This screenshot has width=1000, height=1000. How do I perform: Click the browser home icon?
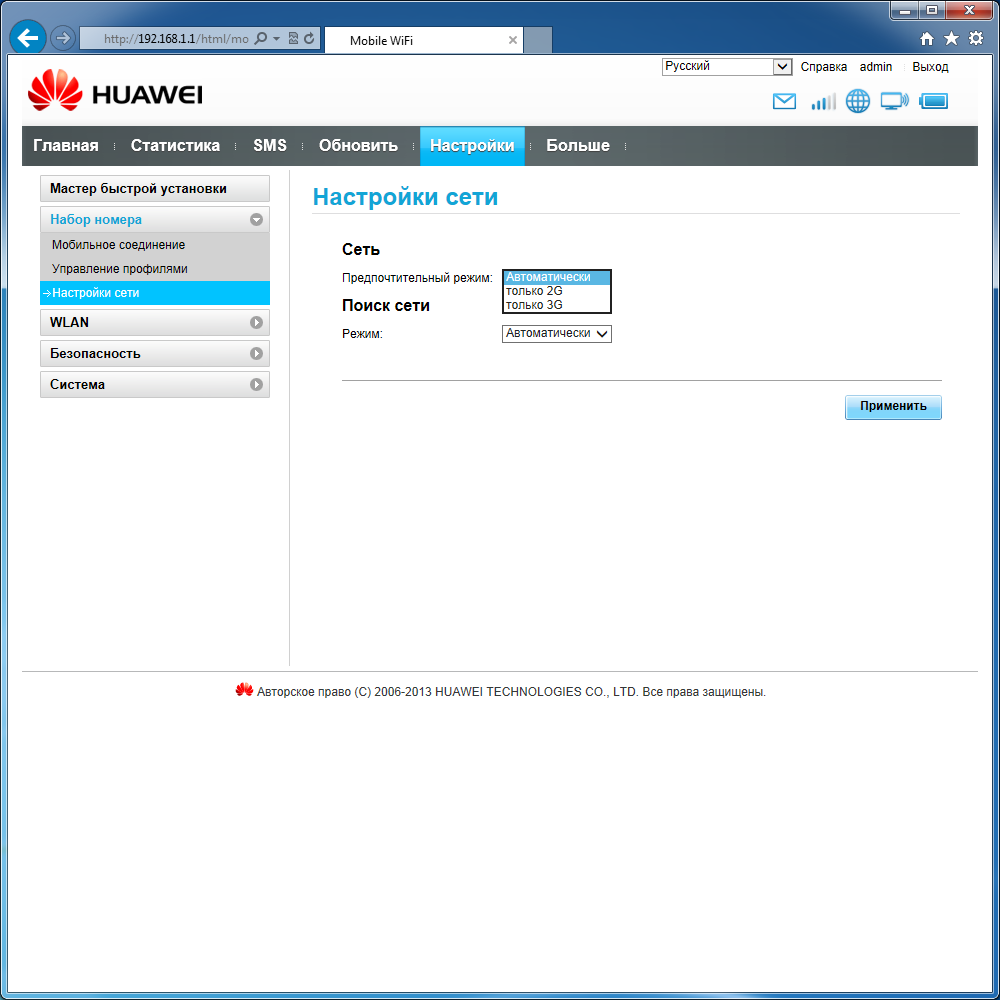click(928, 37)
